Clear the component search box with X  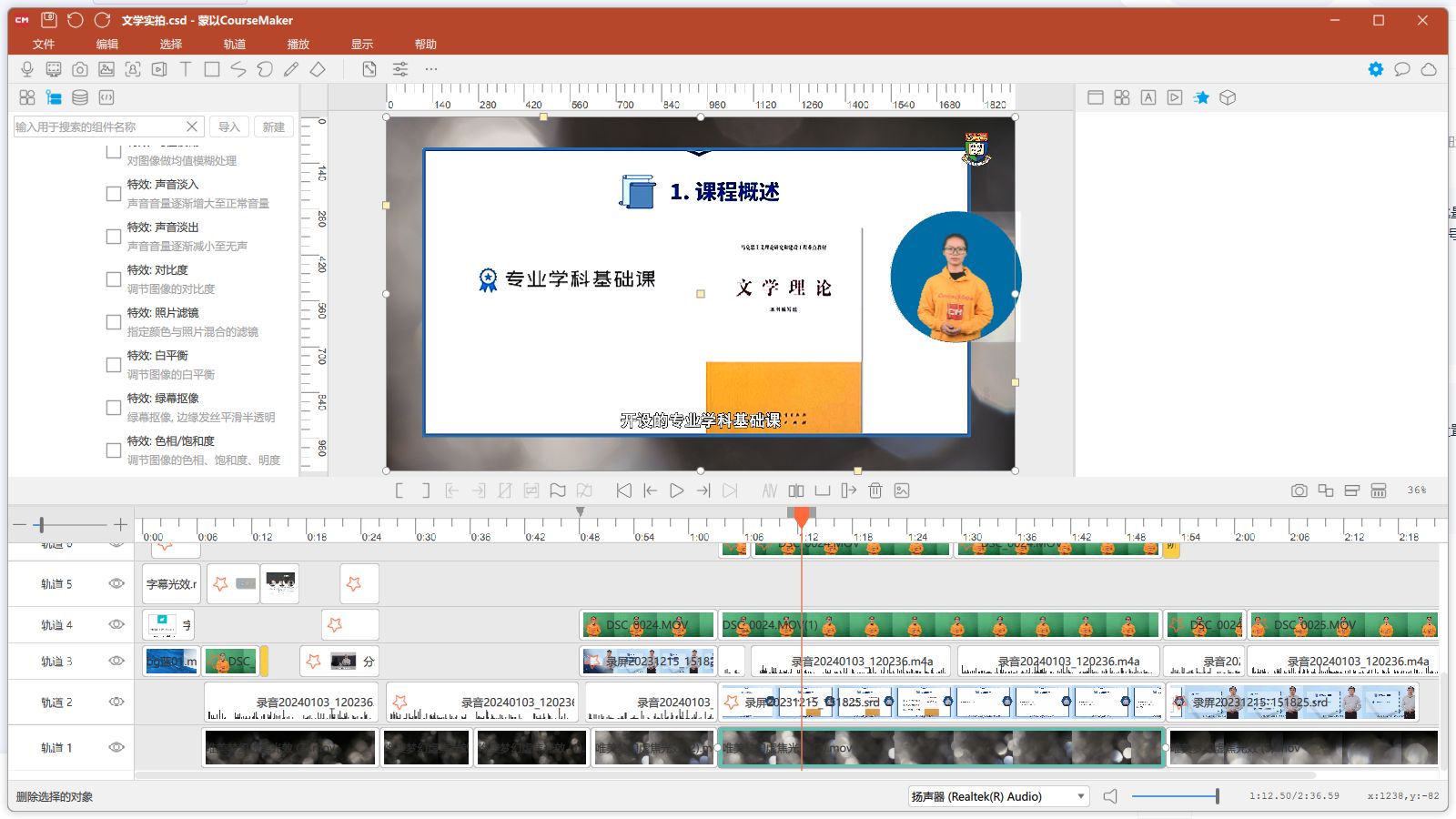192,126
